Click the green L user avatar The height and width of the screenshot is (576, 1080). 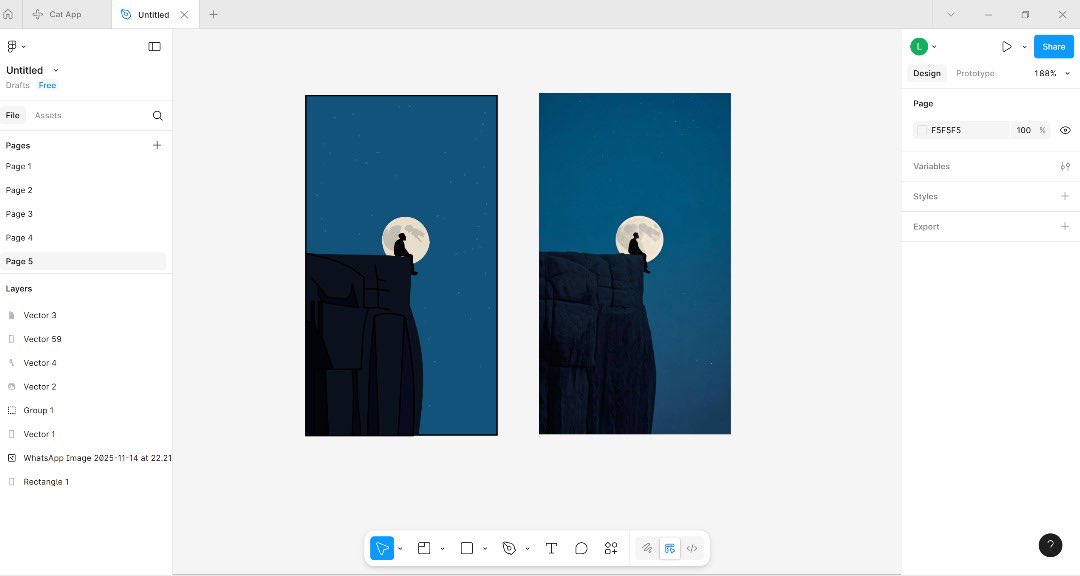tap(919, 47)
